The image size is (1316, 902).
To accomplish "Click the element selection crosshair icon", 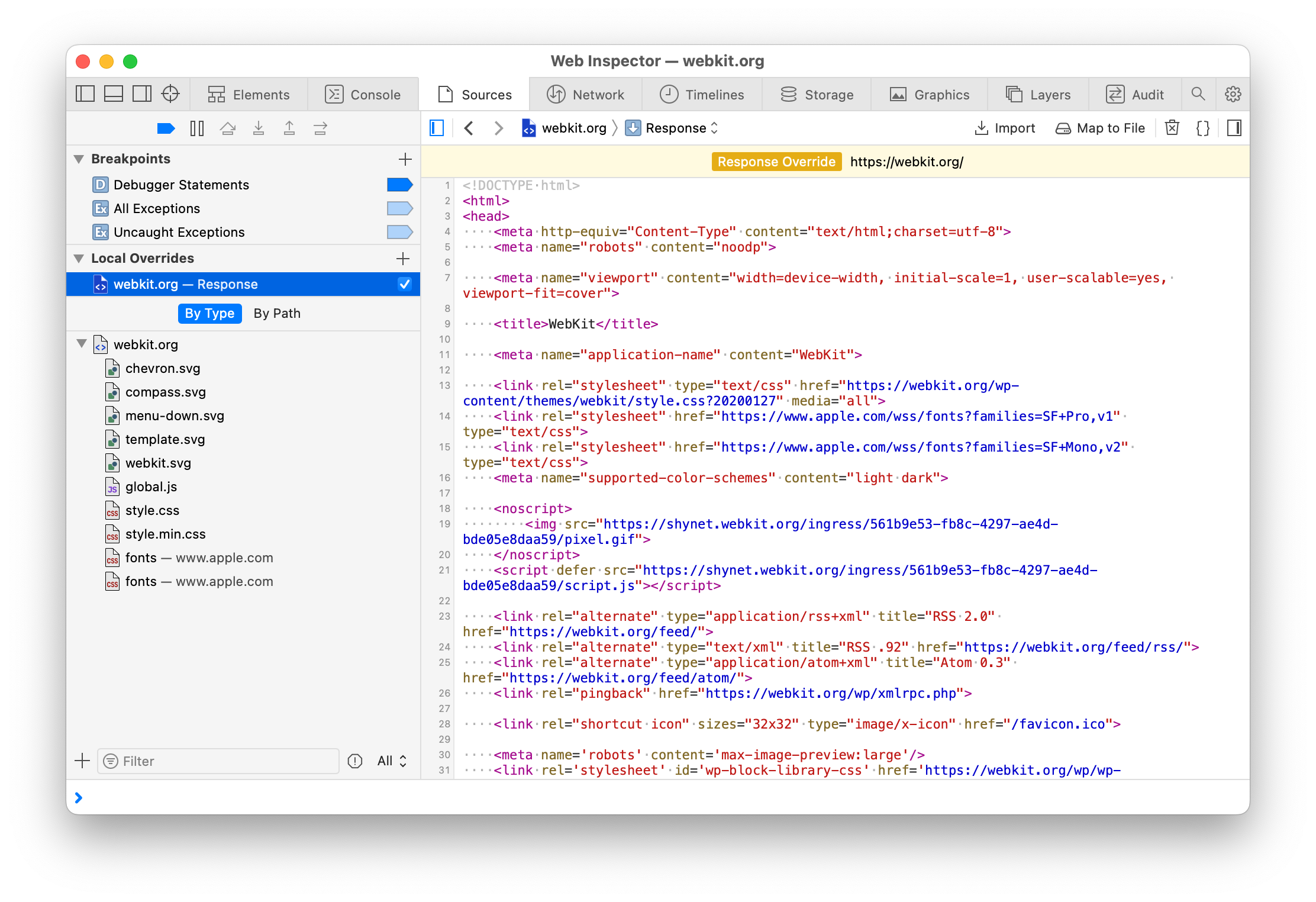I will [x=170, y=94].
